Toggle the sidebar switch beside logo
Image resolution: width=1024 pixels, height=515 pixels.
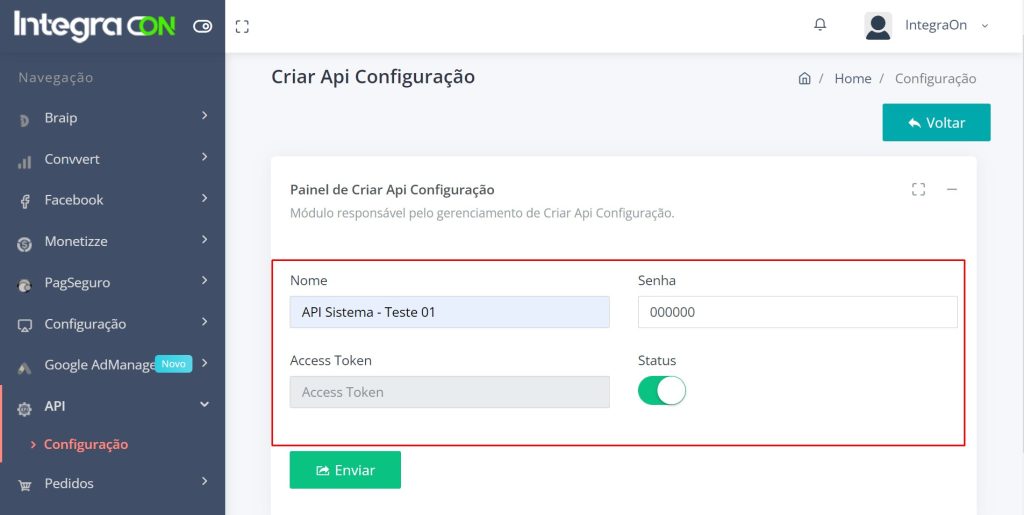coord(203,26)
